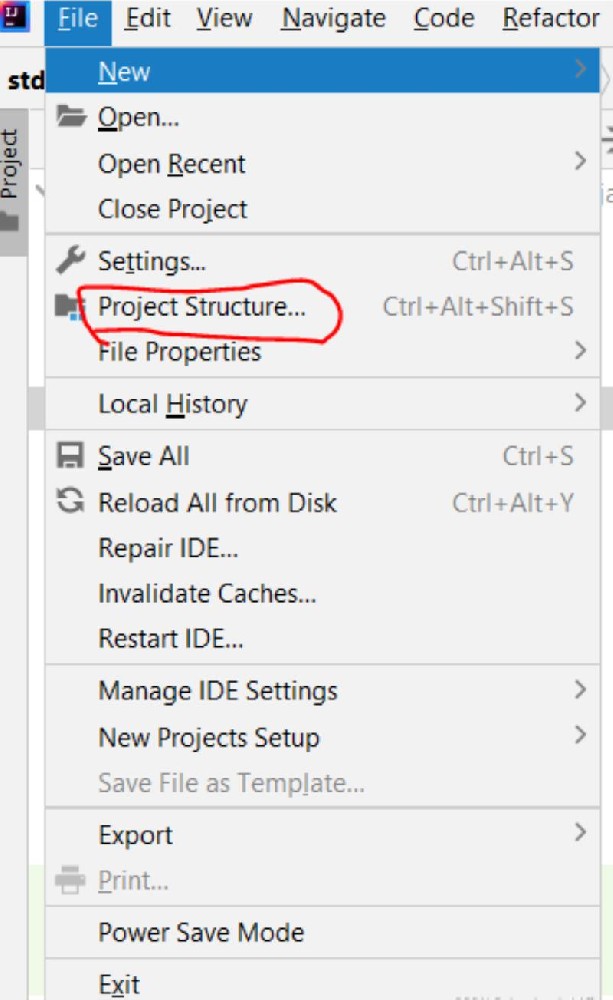Expand the New submenu arrow
This screenshot has height=1000, width=613.
[x=580, y=68]
